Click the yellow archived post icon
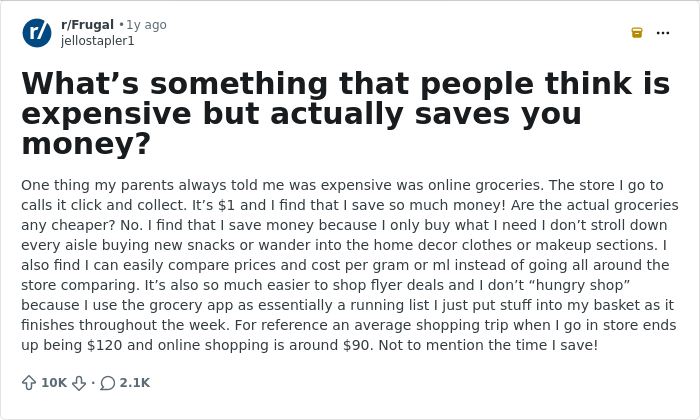This screenshot has width=700, height=420. tap(637, 33)
